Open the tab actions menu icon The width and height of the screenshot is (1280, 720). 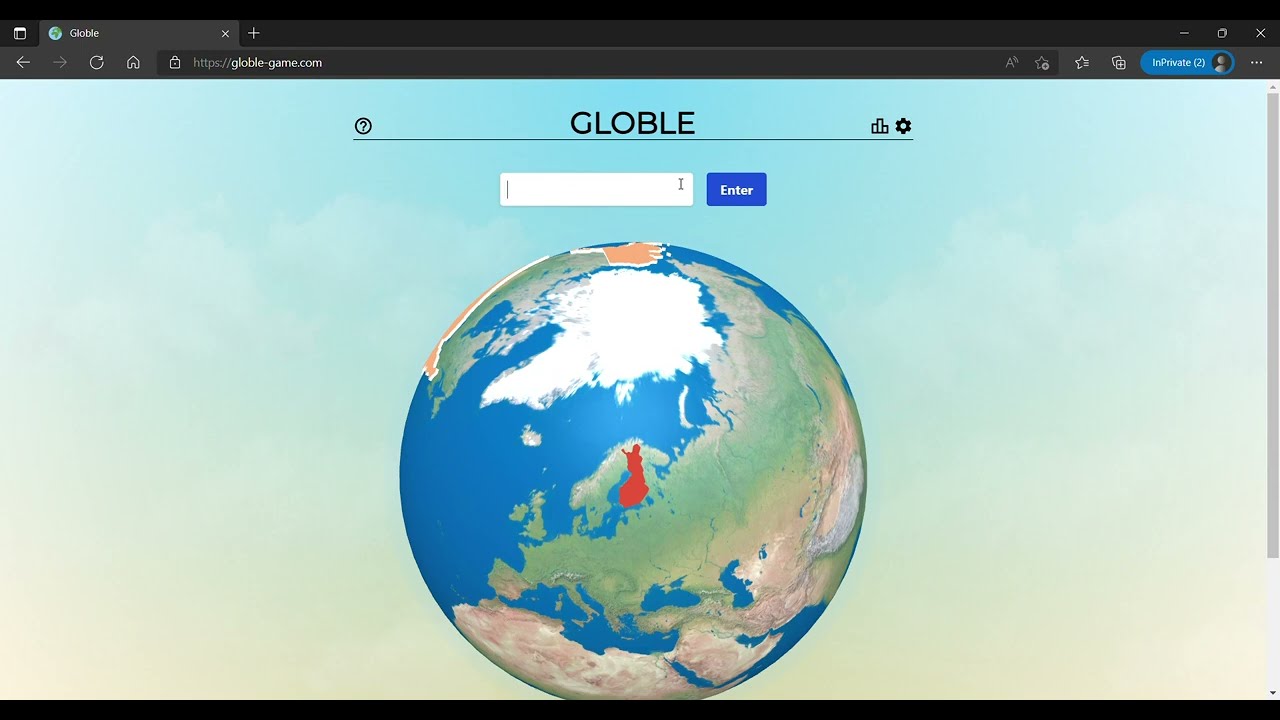click(19, 33)
